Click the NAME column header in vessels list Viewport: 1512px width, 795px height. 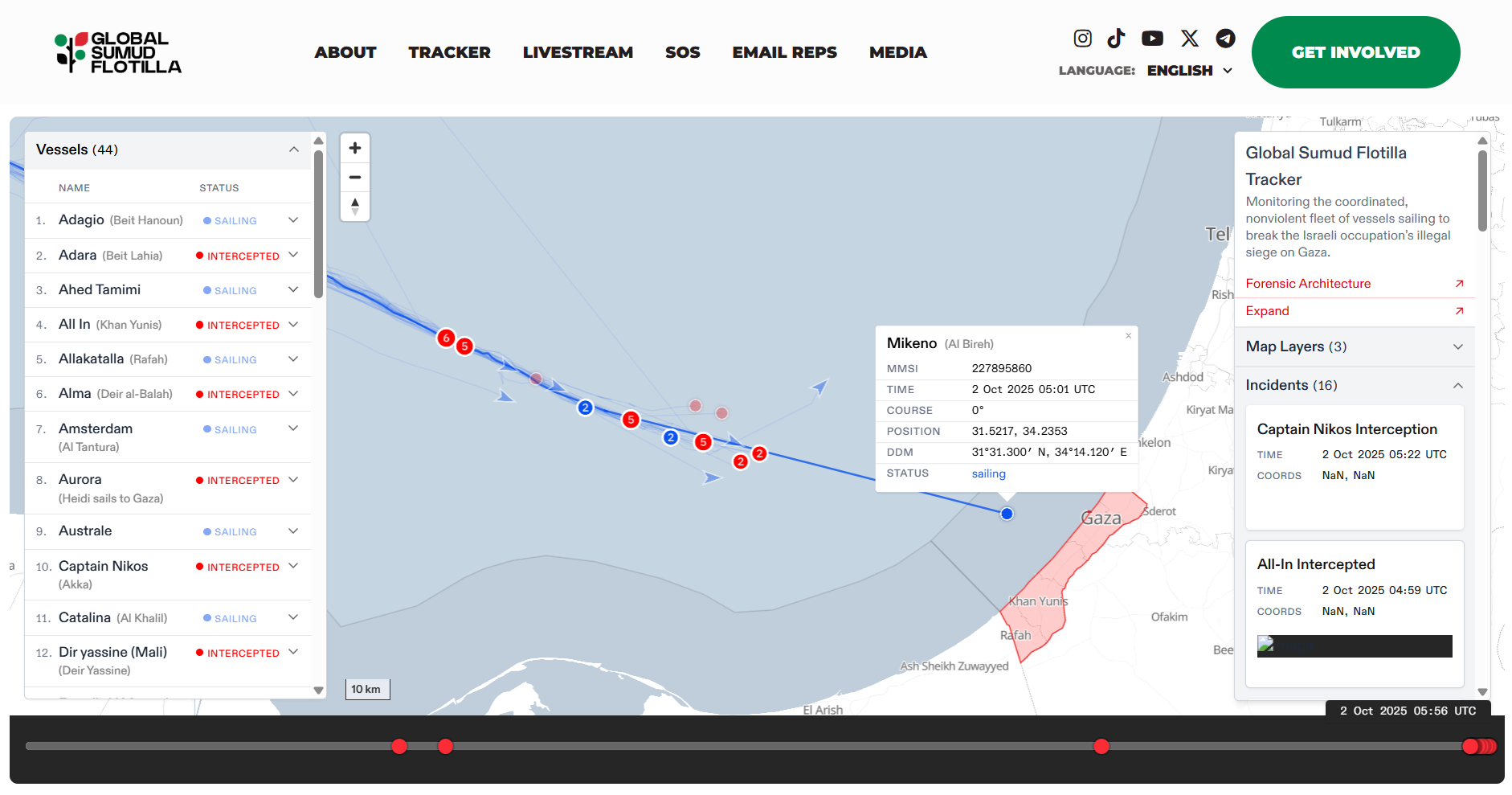click(74, 188)
